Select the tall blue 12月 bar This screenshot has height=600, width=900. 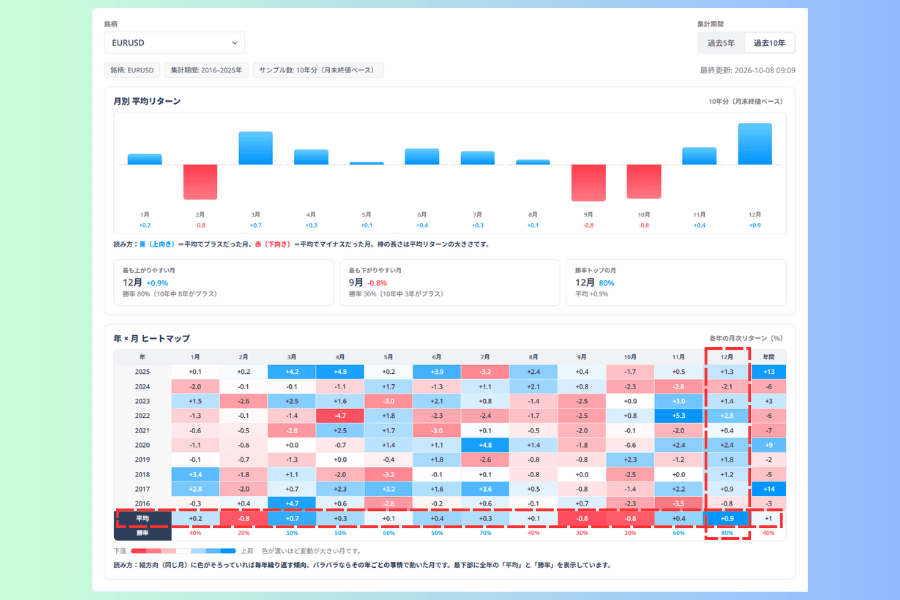(x=755, y=144)
